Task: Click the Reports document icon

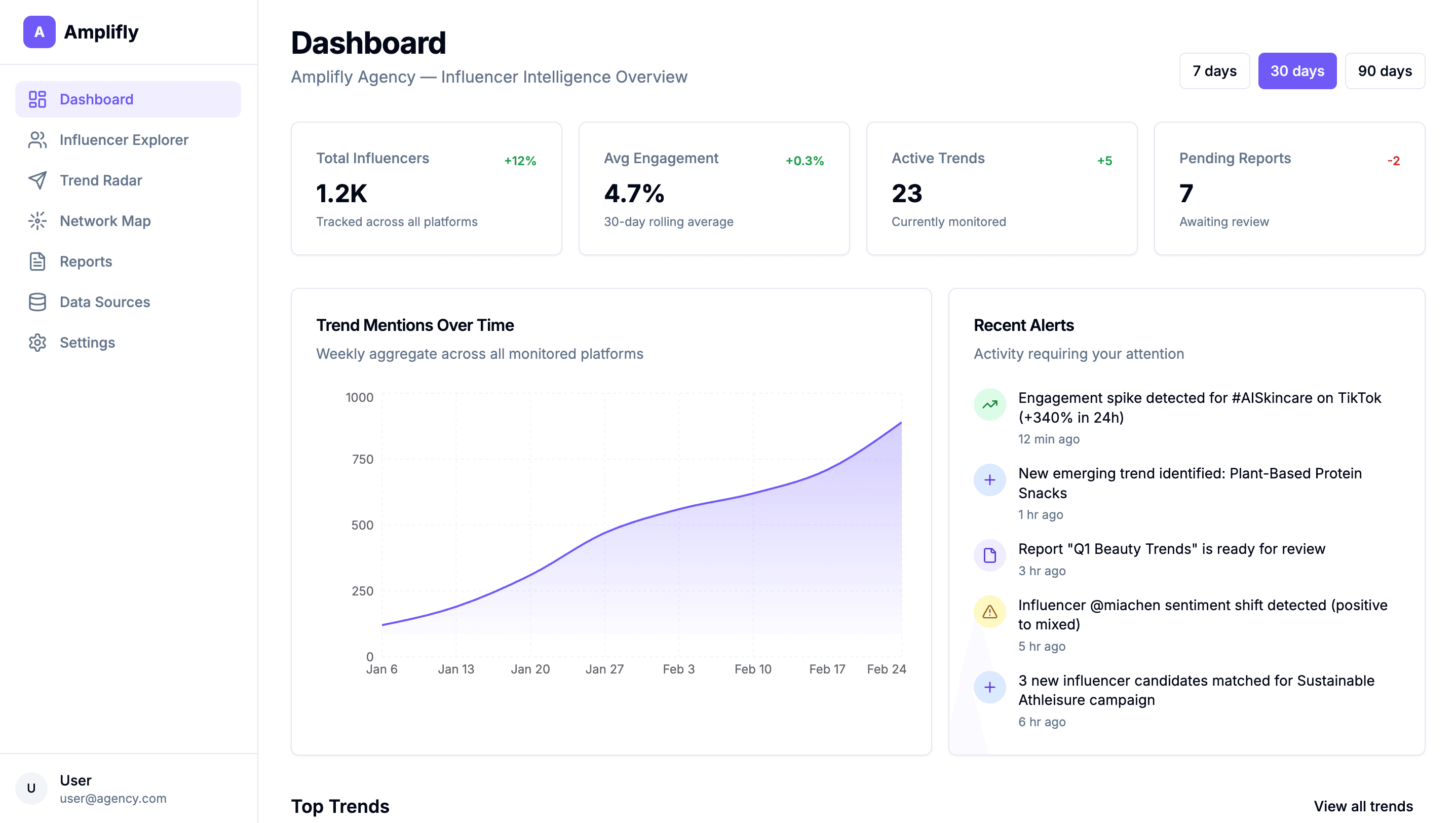Action: tap(37, 261)
